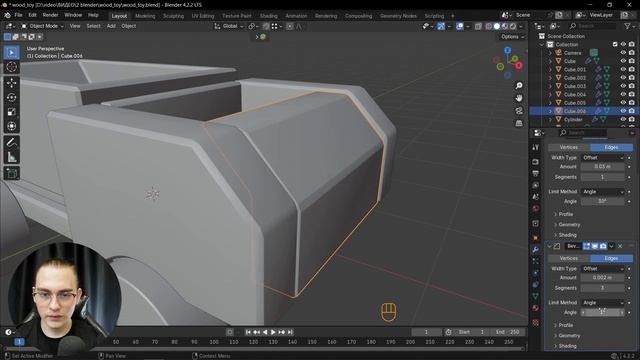640x360 pixels.
Task: Toggle the snapping magnet in header
Action: pyautogui.click(x=266, y=26)
